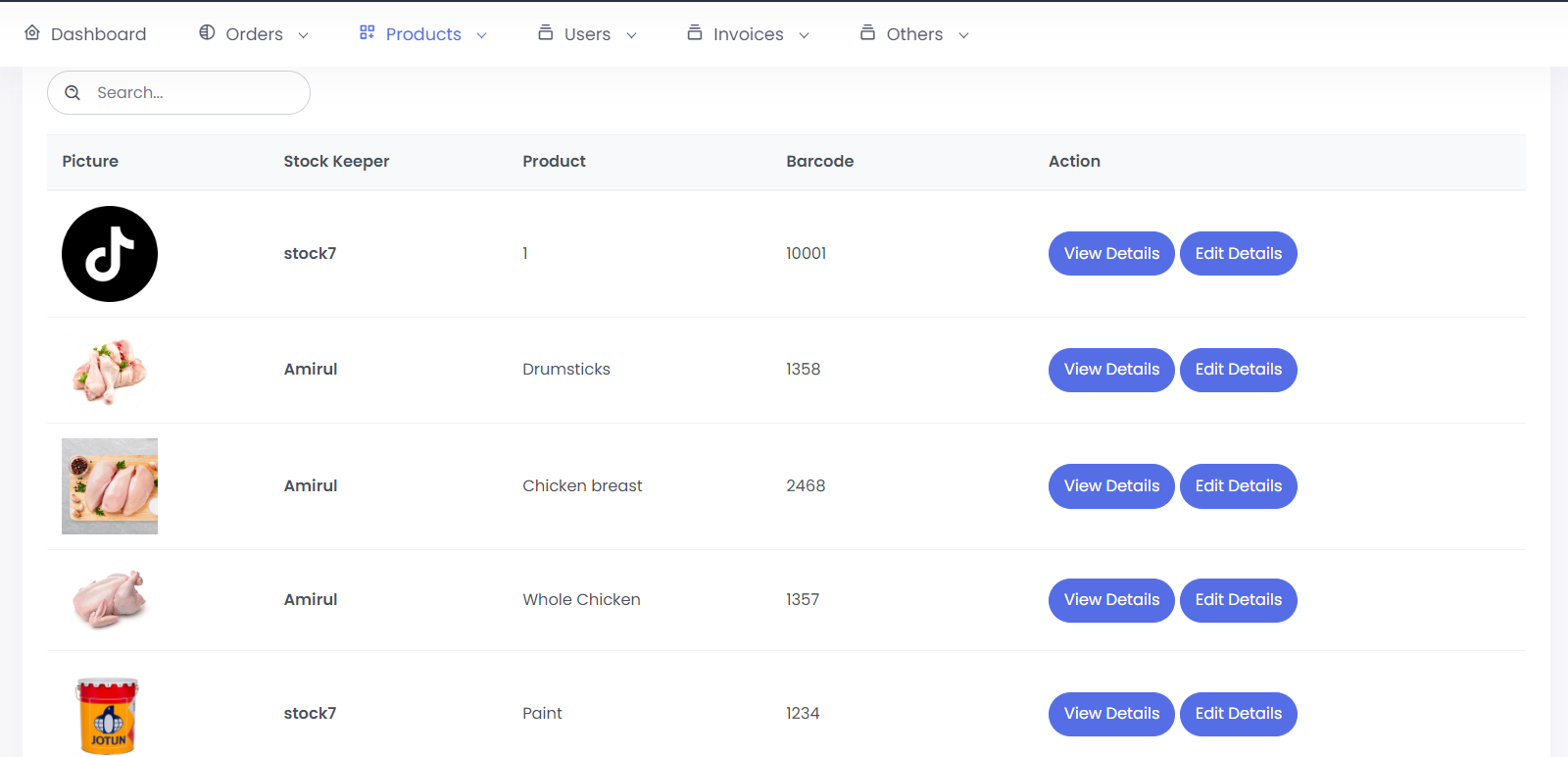
Task: Click the Invoices icon in navbar
Action: coord(695,33)
